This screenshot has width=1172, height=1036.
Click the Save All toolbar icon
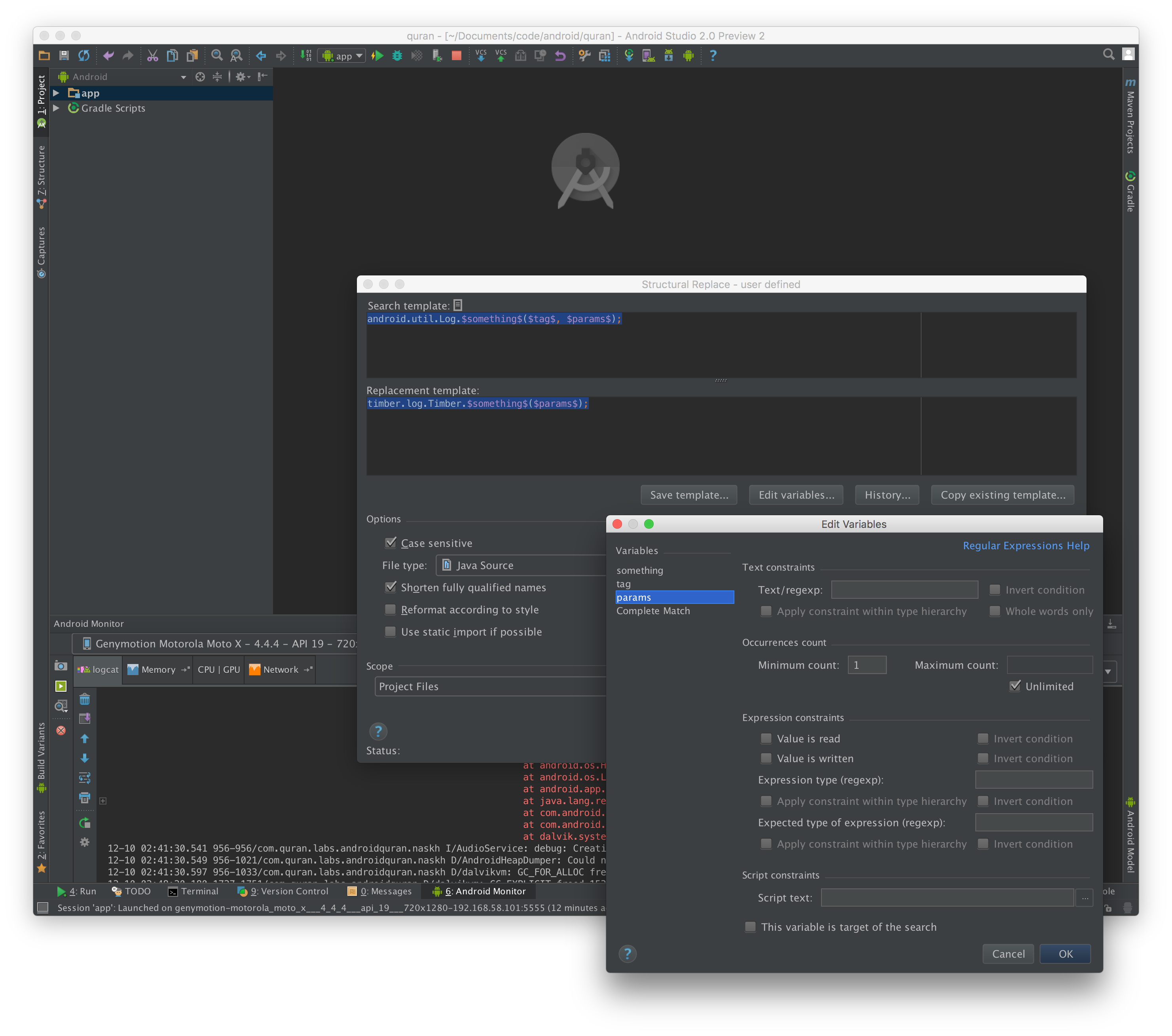point(64,56)
